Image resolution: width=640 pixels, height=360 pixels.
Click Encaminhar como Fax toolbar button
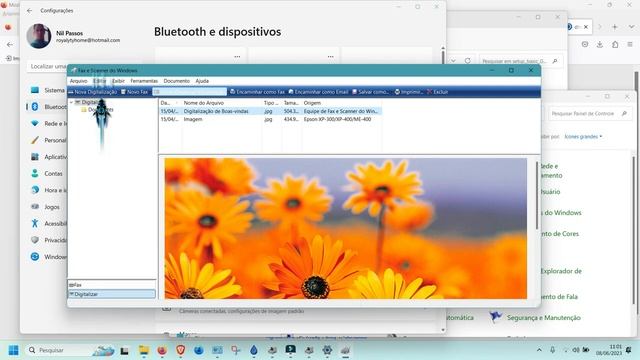tap(257, 92)
